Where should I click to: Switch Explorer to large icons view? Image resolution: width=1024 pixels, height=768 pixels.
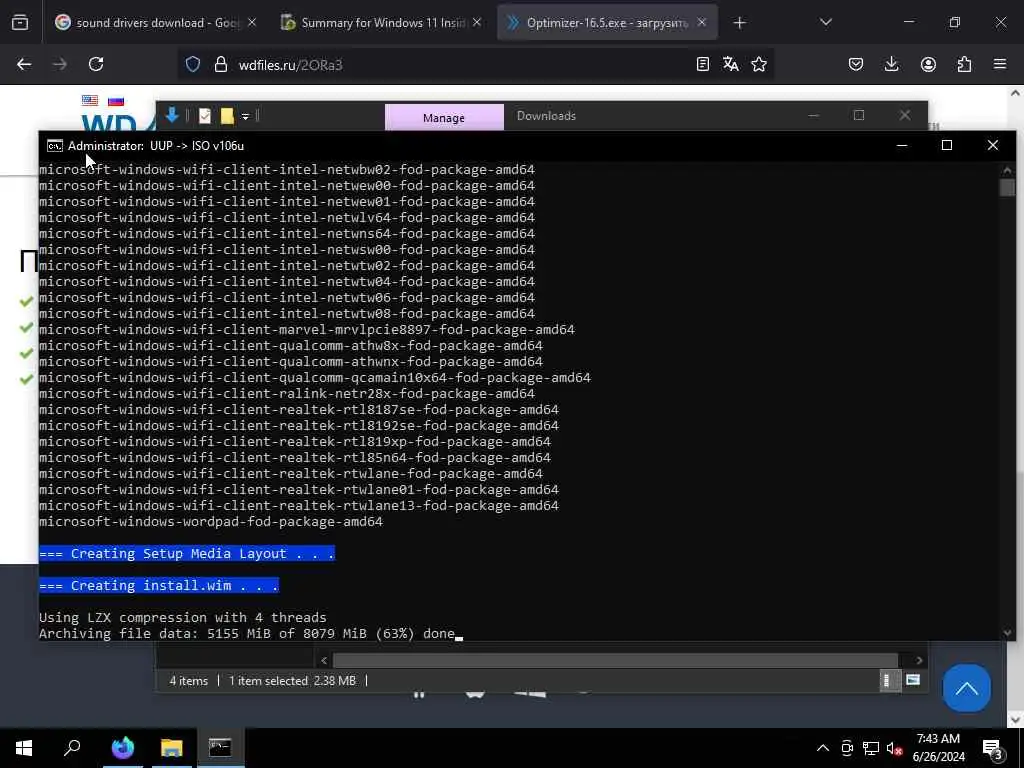pos(912,680)
